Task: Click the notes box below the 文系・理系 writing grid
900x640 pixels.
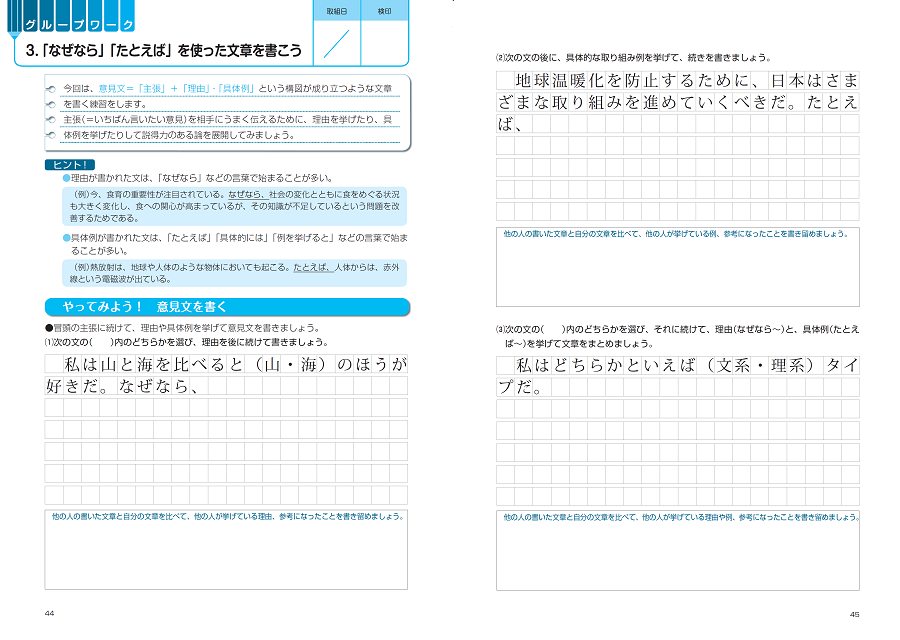Action: pos(678,550)
